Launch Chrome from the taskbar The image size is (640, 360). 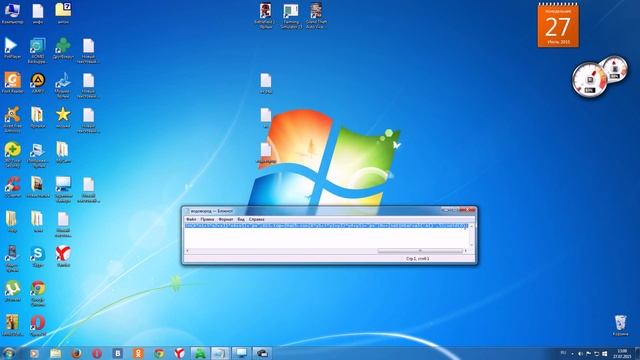coord(159,353)
